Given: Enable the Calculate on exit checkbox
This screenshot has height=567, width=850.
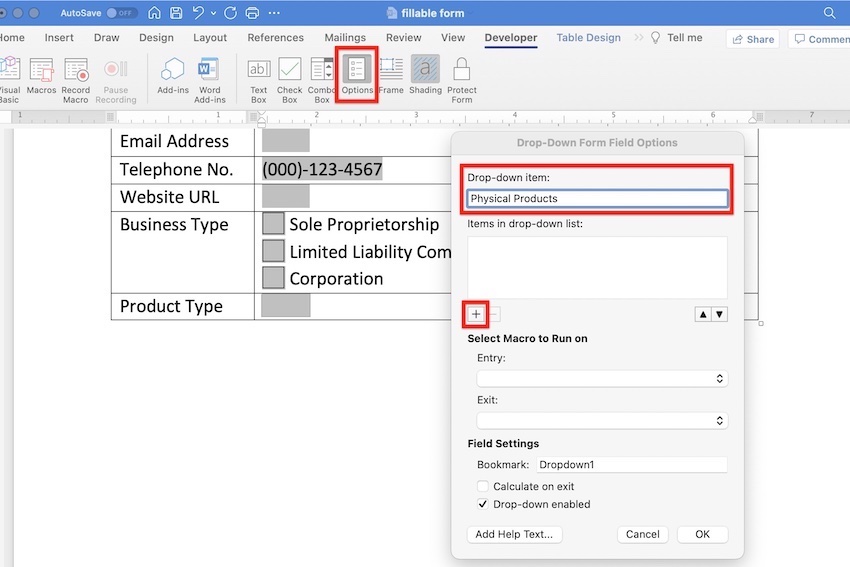Looking at the screenshot, I should [484, 487].
